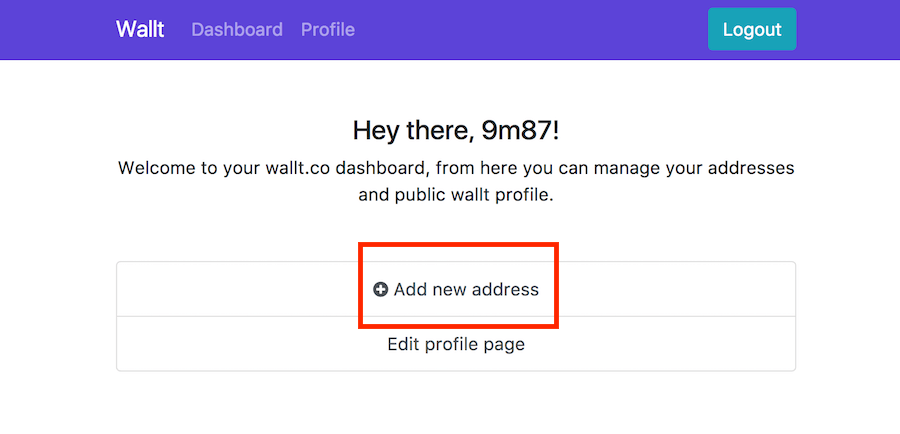The image size is (900, 434).
Task: Click the plus icon beside Add new address
Action: (x=381, y=290)
